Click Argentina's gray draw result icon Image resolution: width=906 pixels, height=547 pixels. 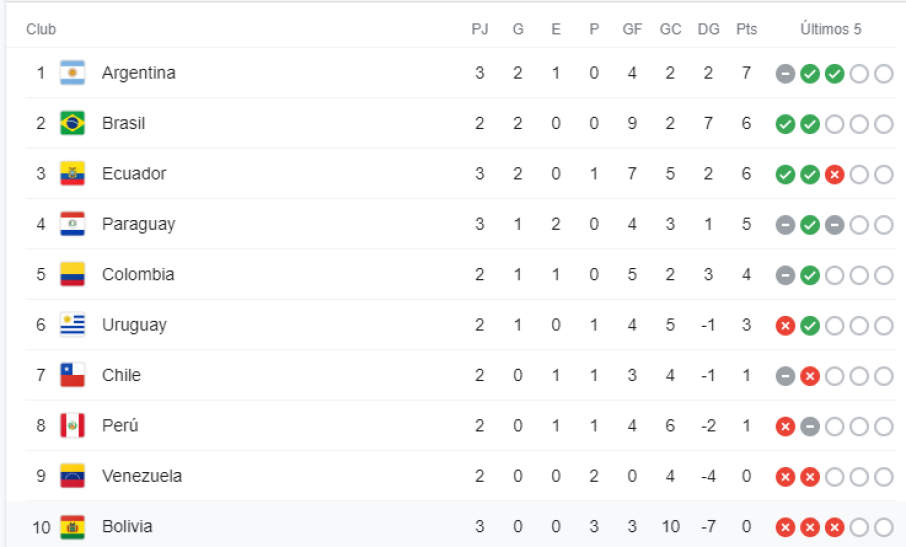pyautogui.click(x=785, y=73)
